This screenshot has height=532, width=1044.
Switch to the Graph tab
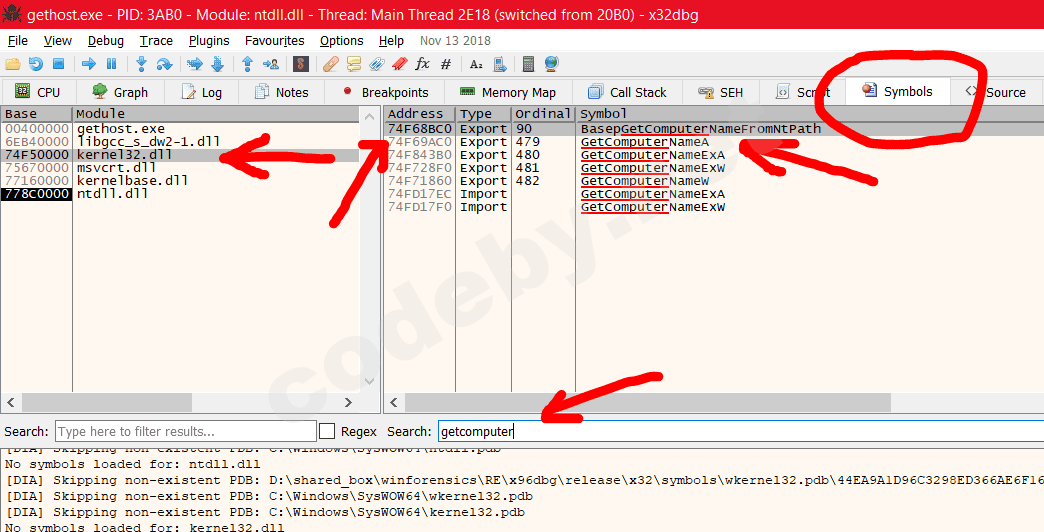coord(121,92)
